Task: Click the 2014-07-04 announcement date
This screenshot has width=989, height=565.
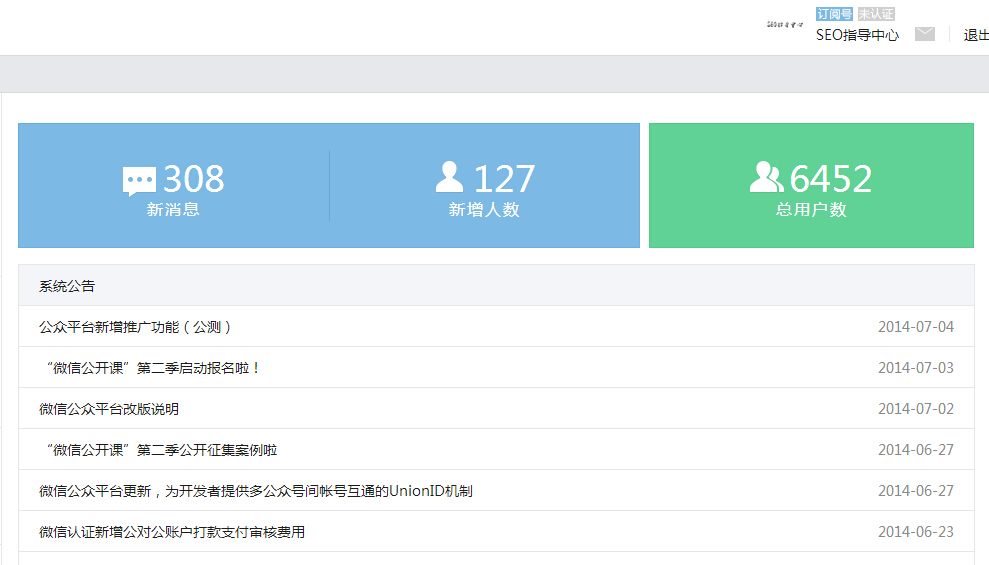Action: (915, 327)
